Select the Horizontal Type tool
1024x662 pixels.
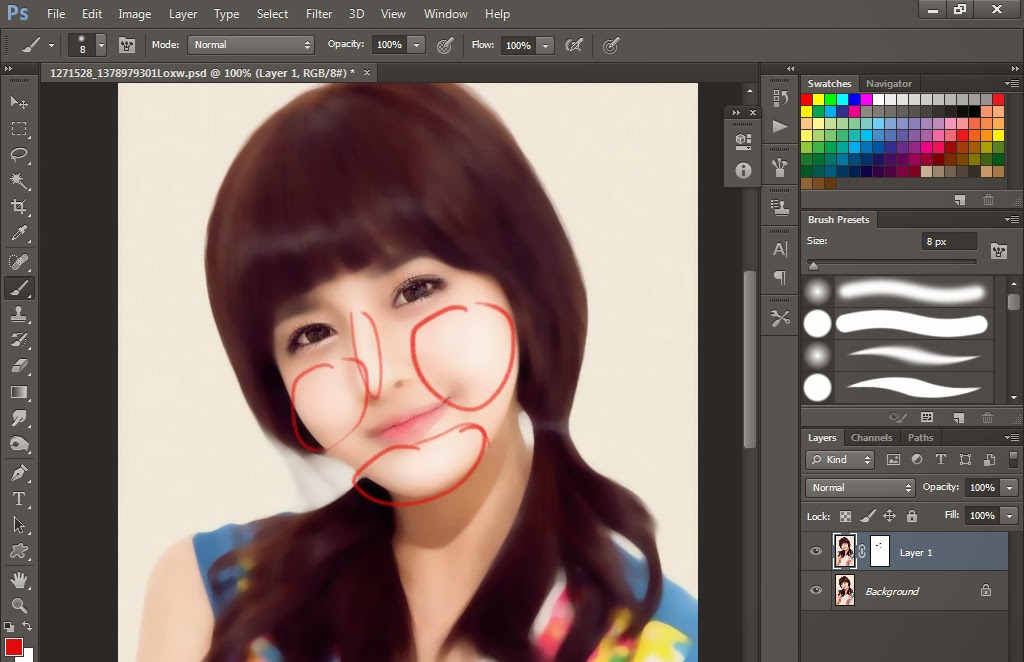(19, 499)
